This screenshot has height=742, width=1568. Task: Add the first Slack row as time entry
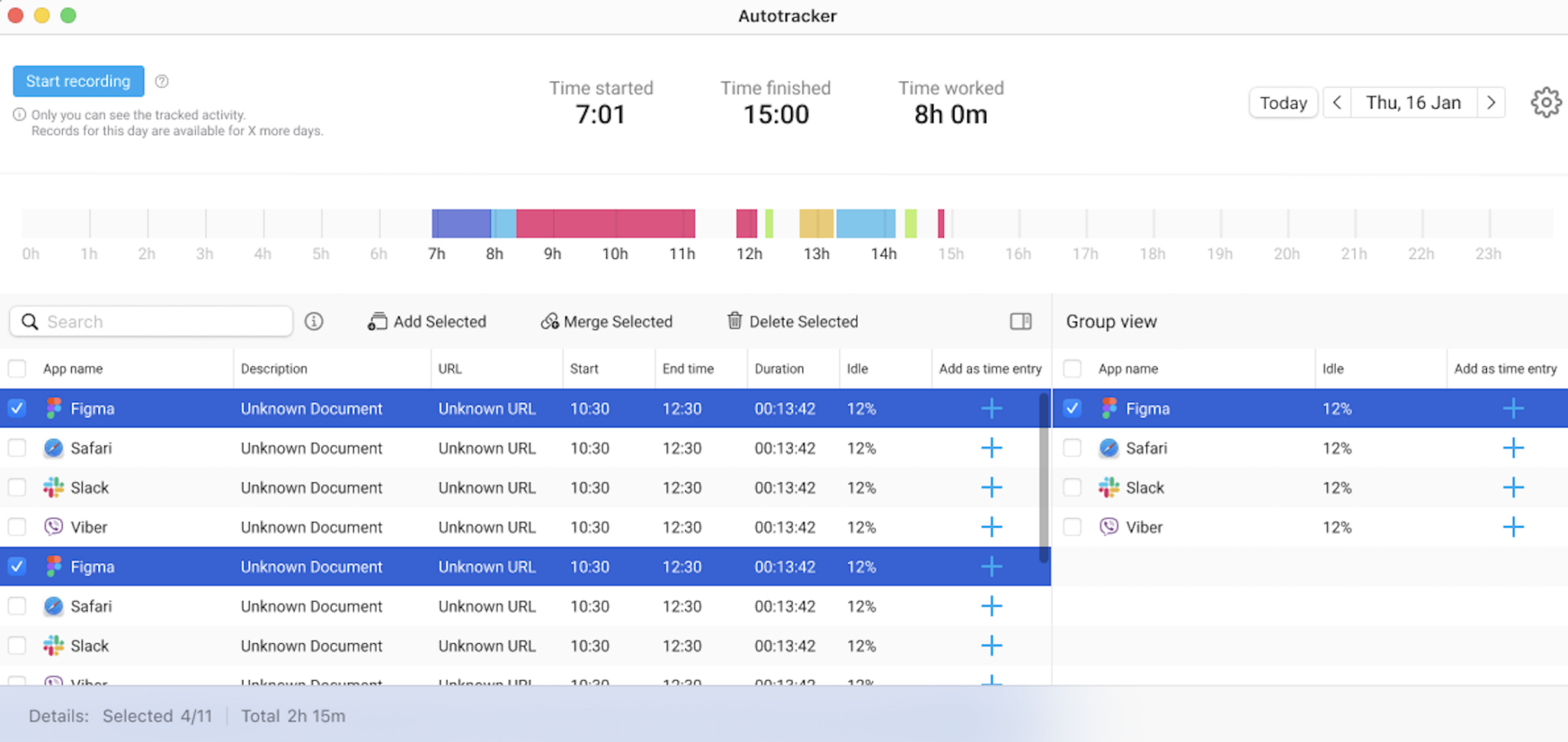tap(991, 488)
